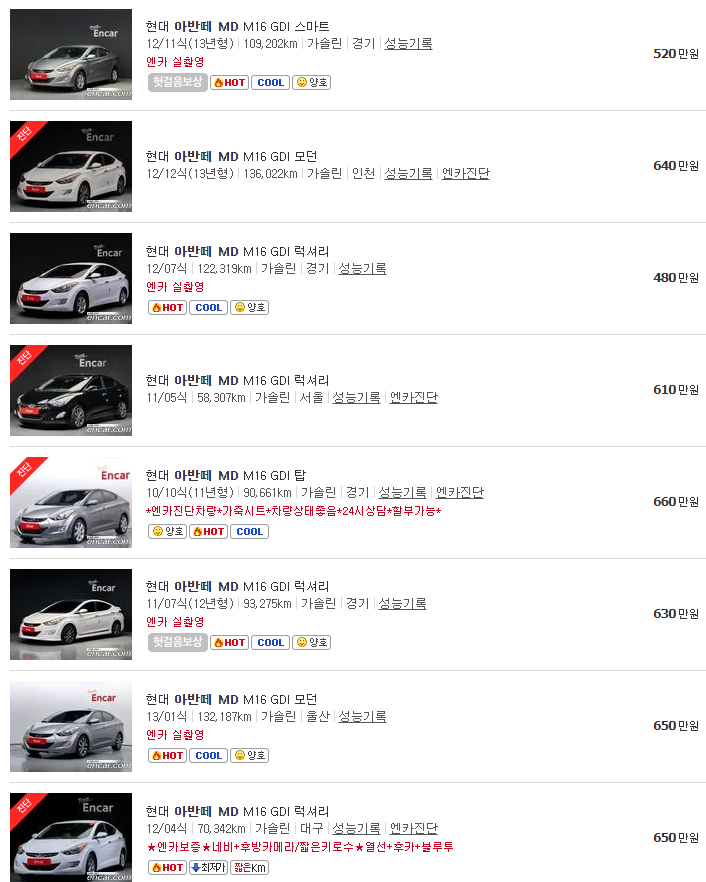Image resolution: width=706 pixels, height=882 pixels.
Task: Click the silver Avante photo on the 660만원 listing
Action: 70,502
